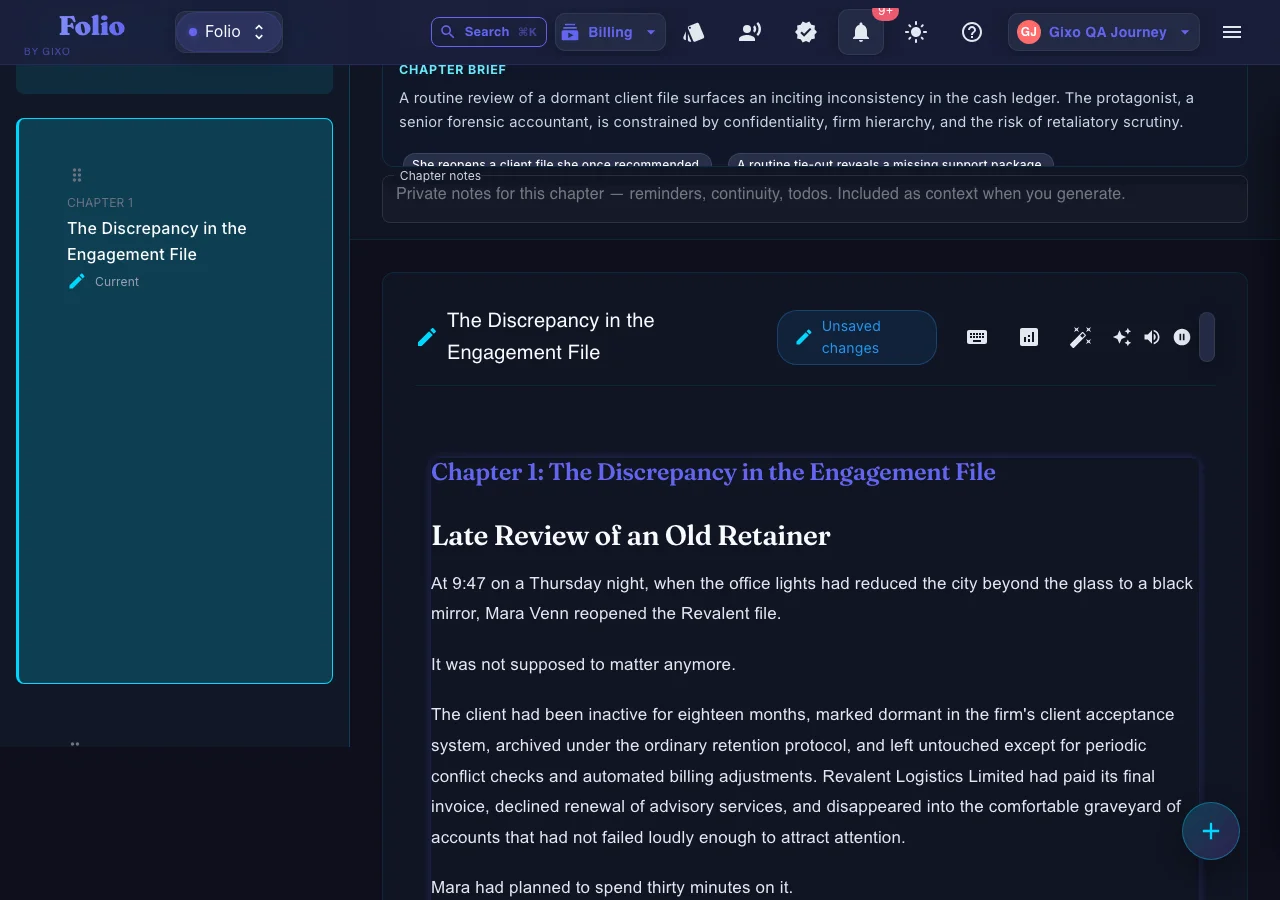Click purple 'Chapter 1: The Discrepancy' heading
The image size is (1280, 900).
713,472
